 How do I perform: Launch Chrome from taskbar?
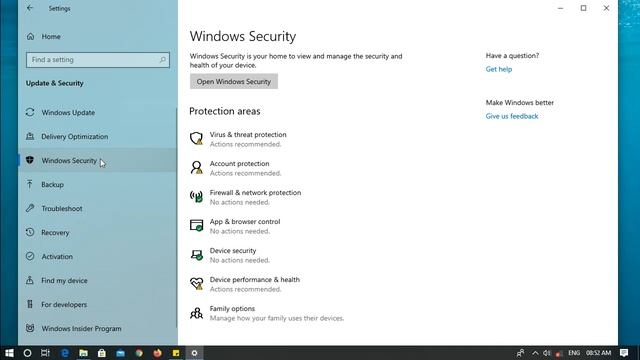pos(139,353)
